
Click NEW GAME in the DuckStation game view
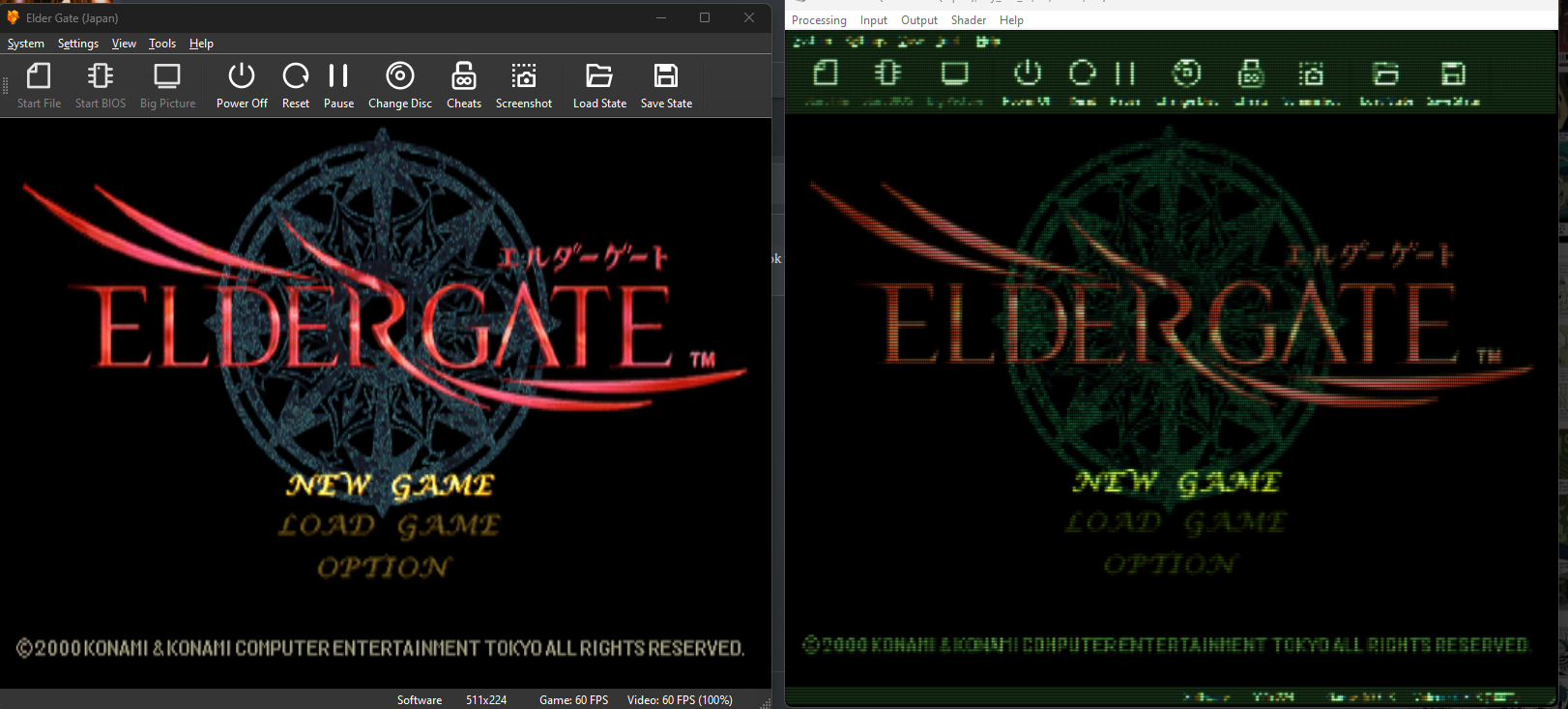[391, 485]
